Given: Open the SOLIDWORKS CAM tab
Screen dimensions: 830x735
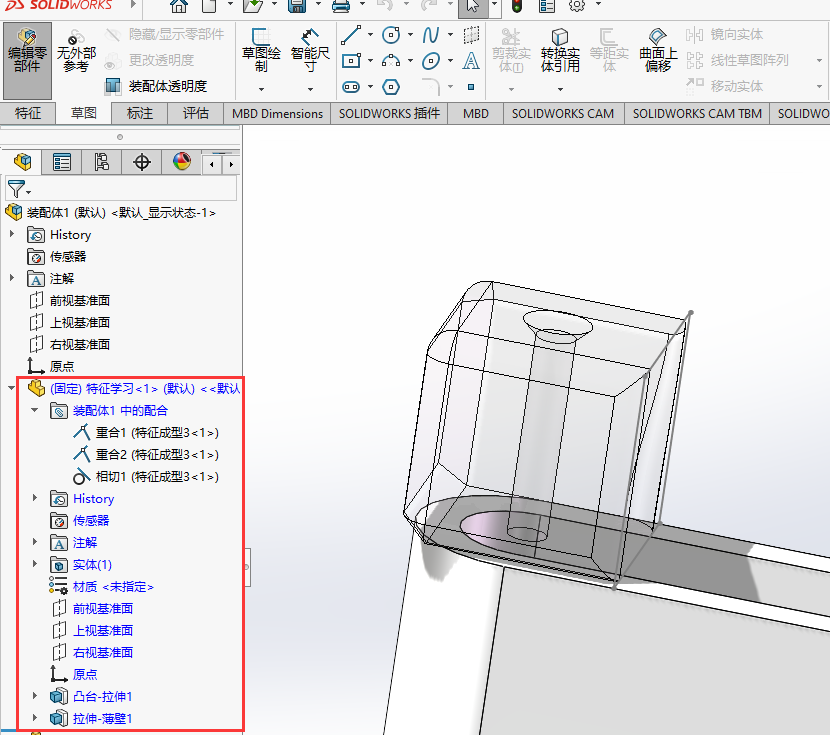Looking at the screenshot, I should [x=563, y=113].
